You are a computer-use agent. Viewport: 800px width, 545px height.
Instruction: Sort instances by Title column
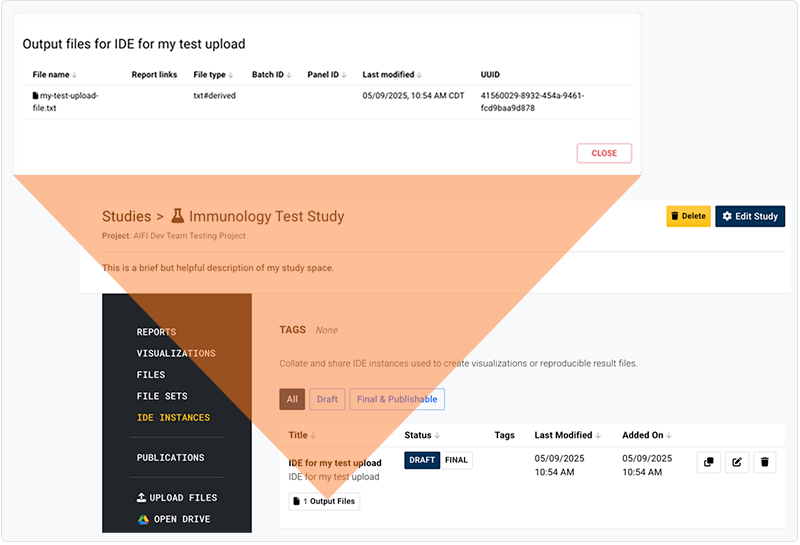pyautogui.click(x=302, y=435)
